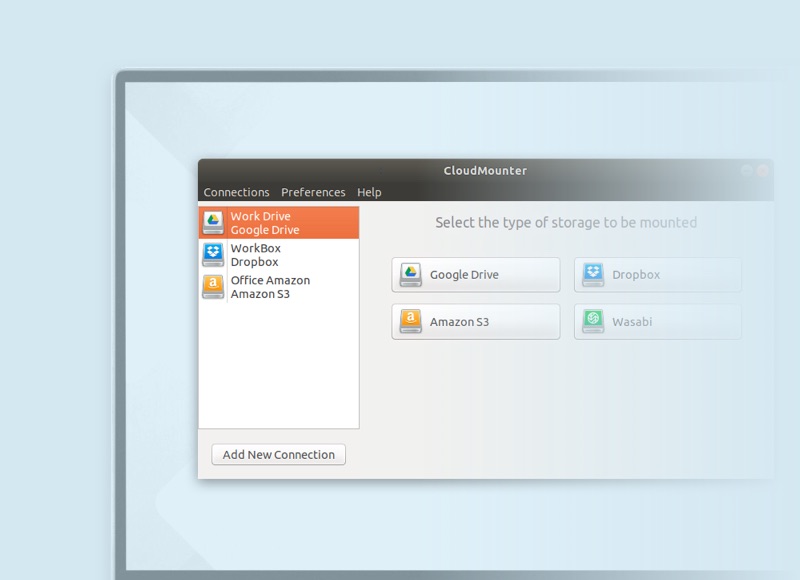
Task: Click the Dropbox icon in storage button
Action: (x=593, y=274)
